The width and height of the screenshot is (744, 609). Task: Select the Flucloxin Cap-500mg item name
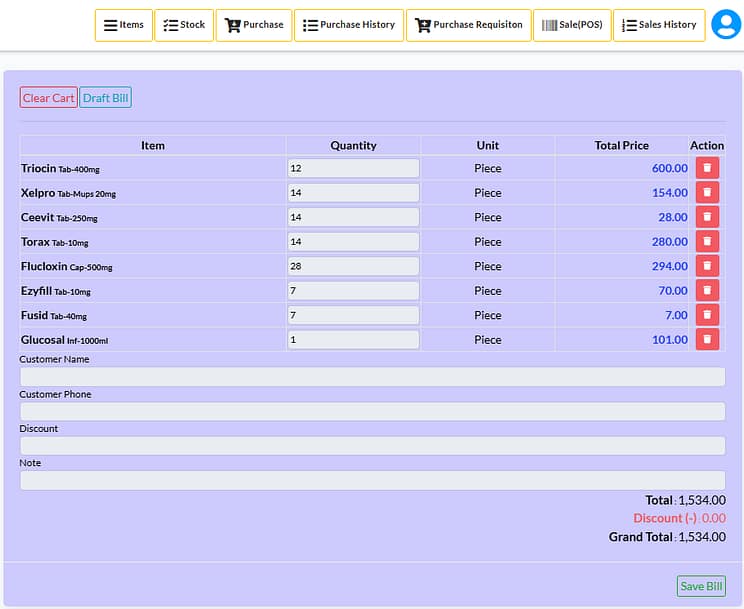click(66, 266)
